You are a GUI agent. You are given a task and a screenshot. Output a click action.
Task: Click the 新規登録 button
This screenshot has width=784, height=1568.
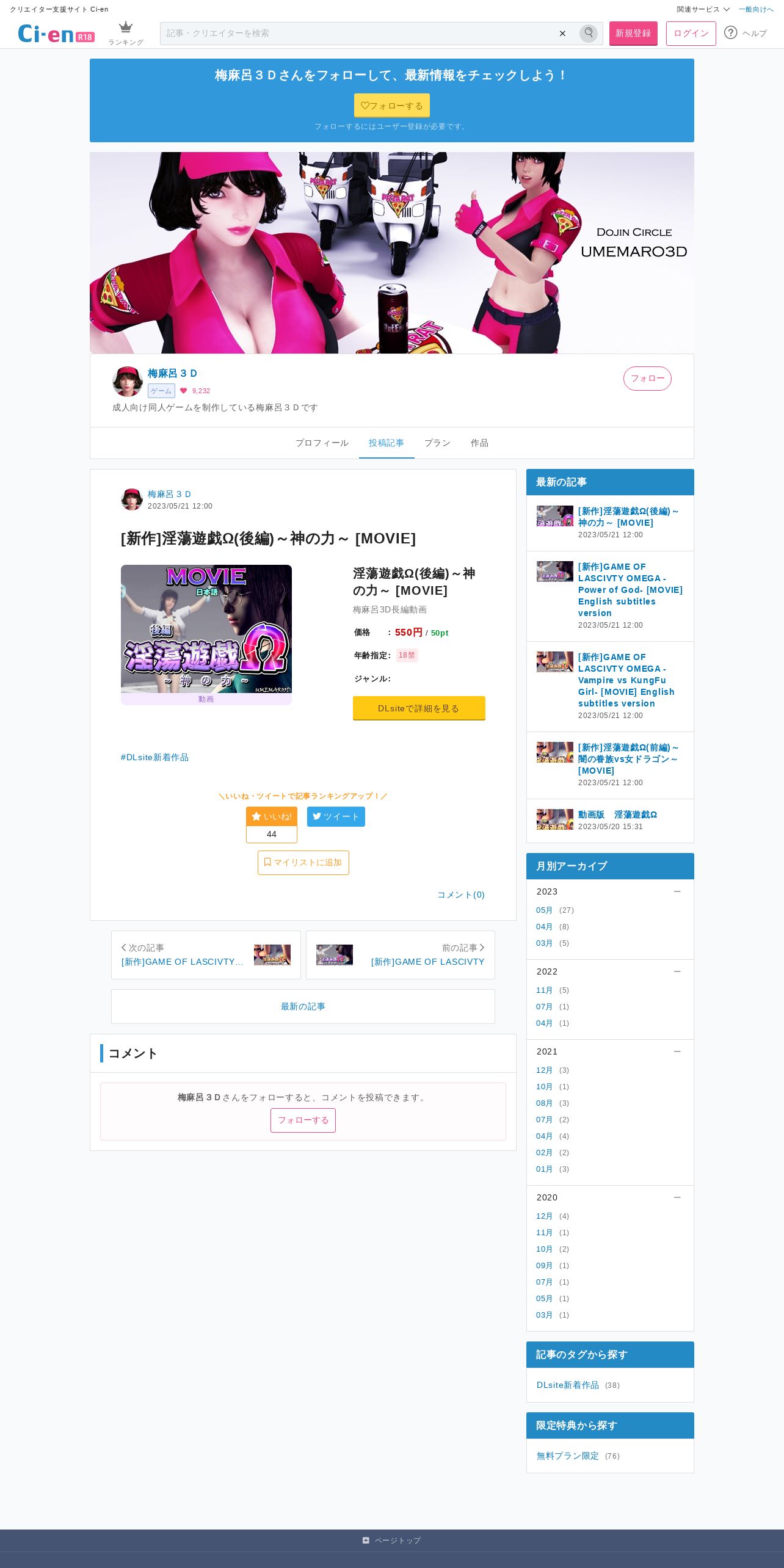pyautogui.click(x=633, y=34)
